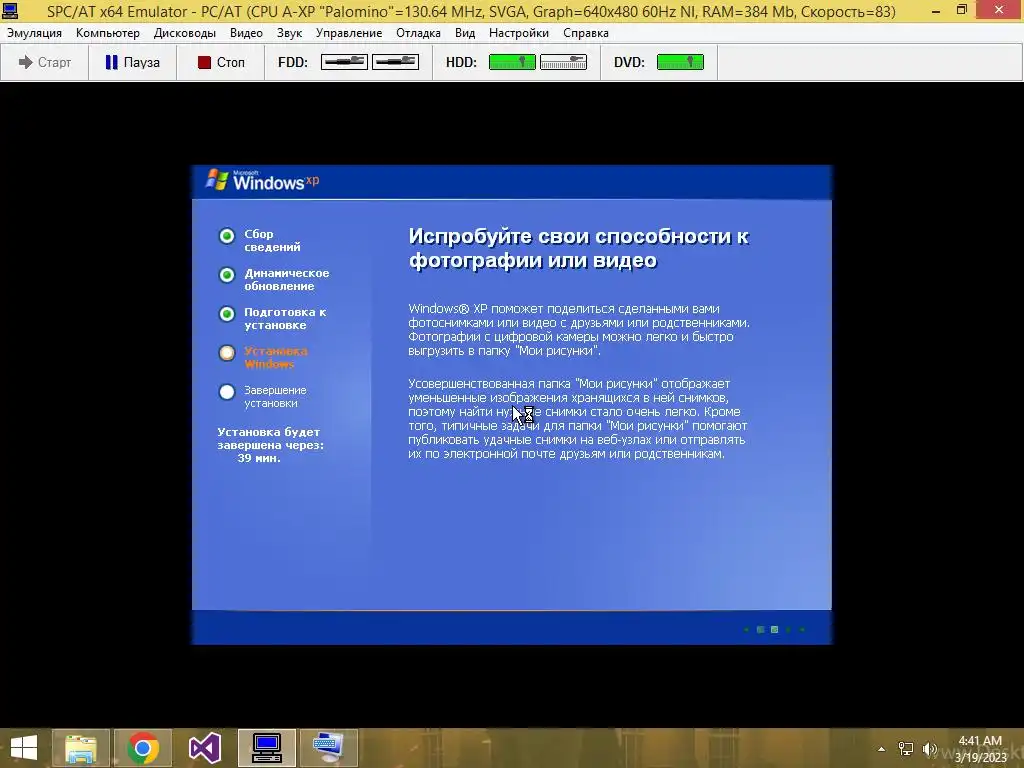Click the Сбор сведений step label
The width and height of the screenshot is (1024, 768).
[272, 240]
